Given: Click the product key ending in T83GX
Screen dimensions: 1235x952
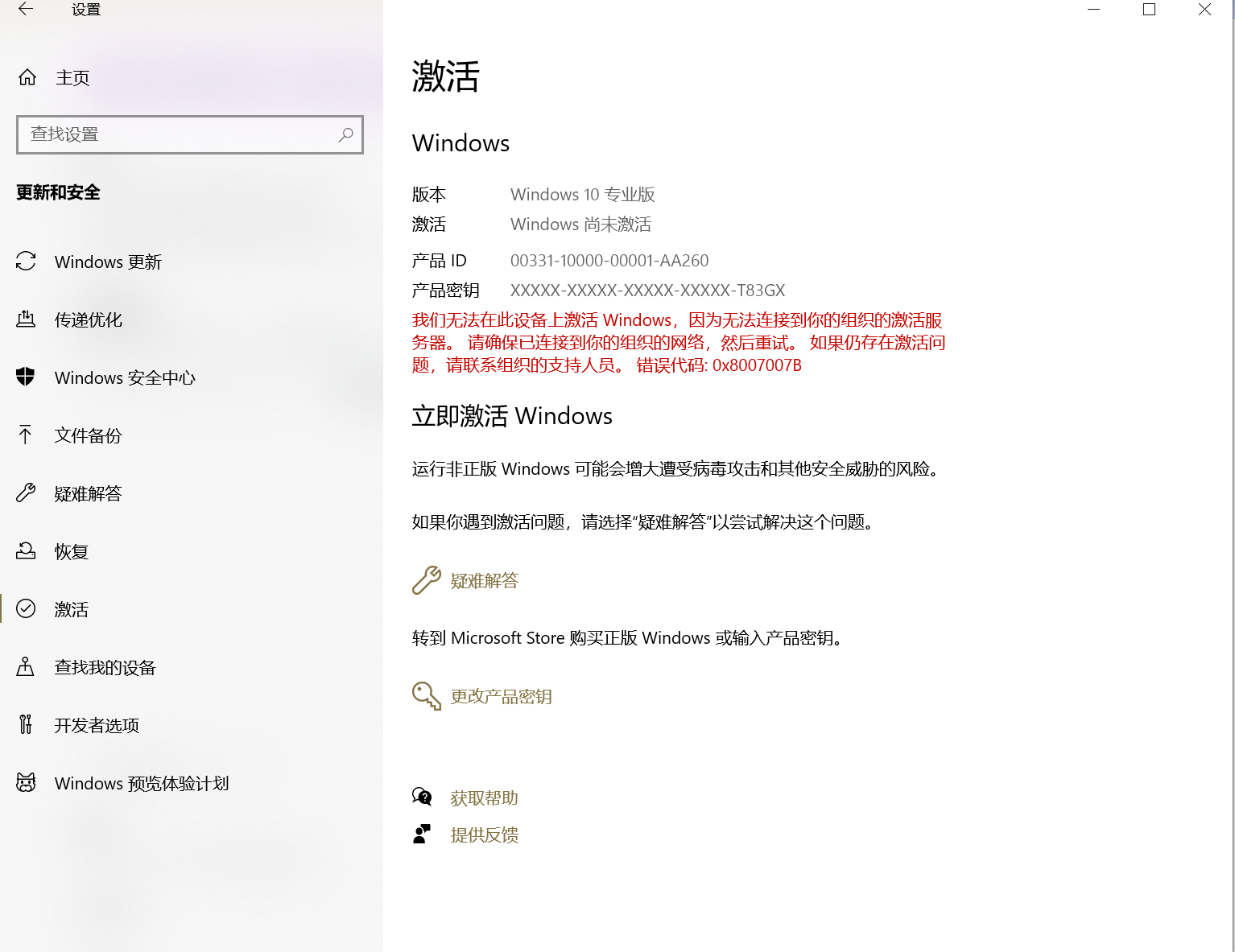Looking at the screenshot, I should [648, 291].
